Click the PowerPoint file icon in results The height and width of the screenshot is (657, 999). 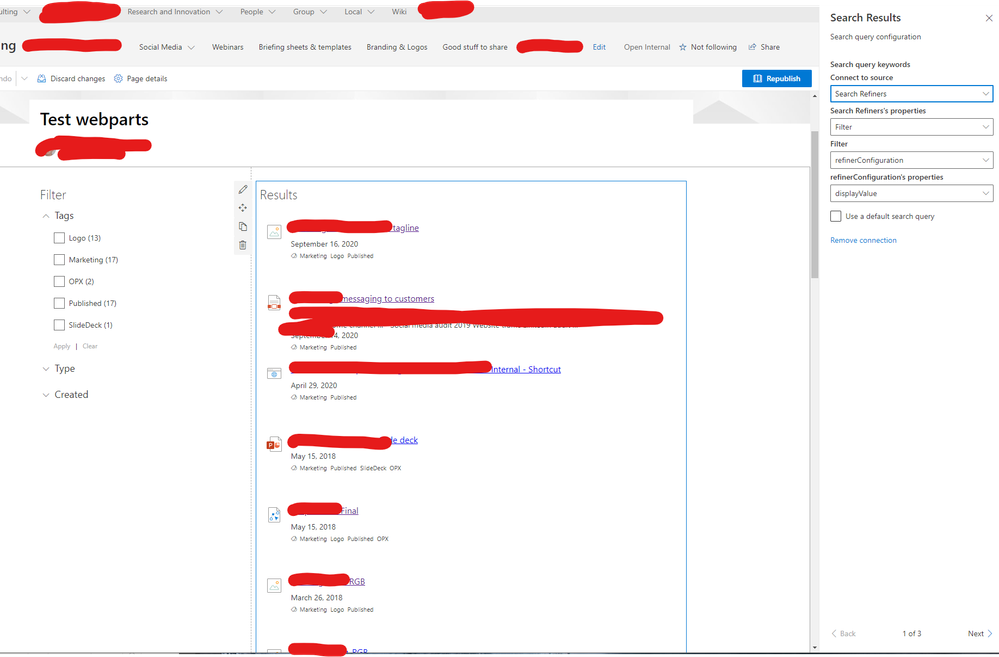point(273,444)
